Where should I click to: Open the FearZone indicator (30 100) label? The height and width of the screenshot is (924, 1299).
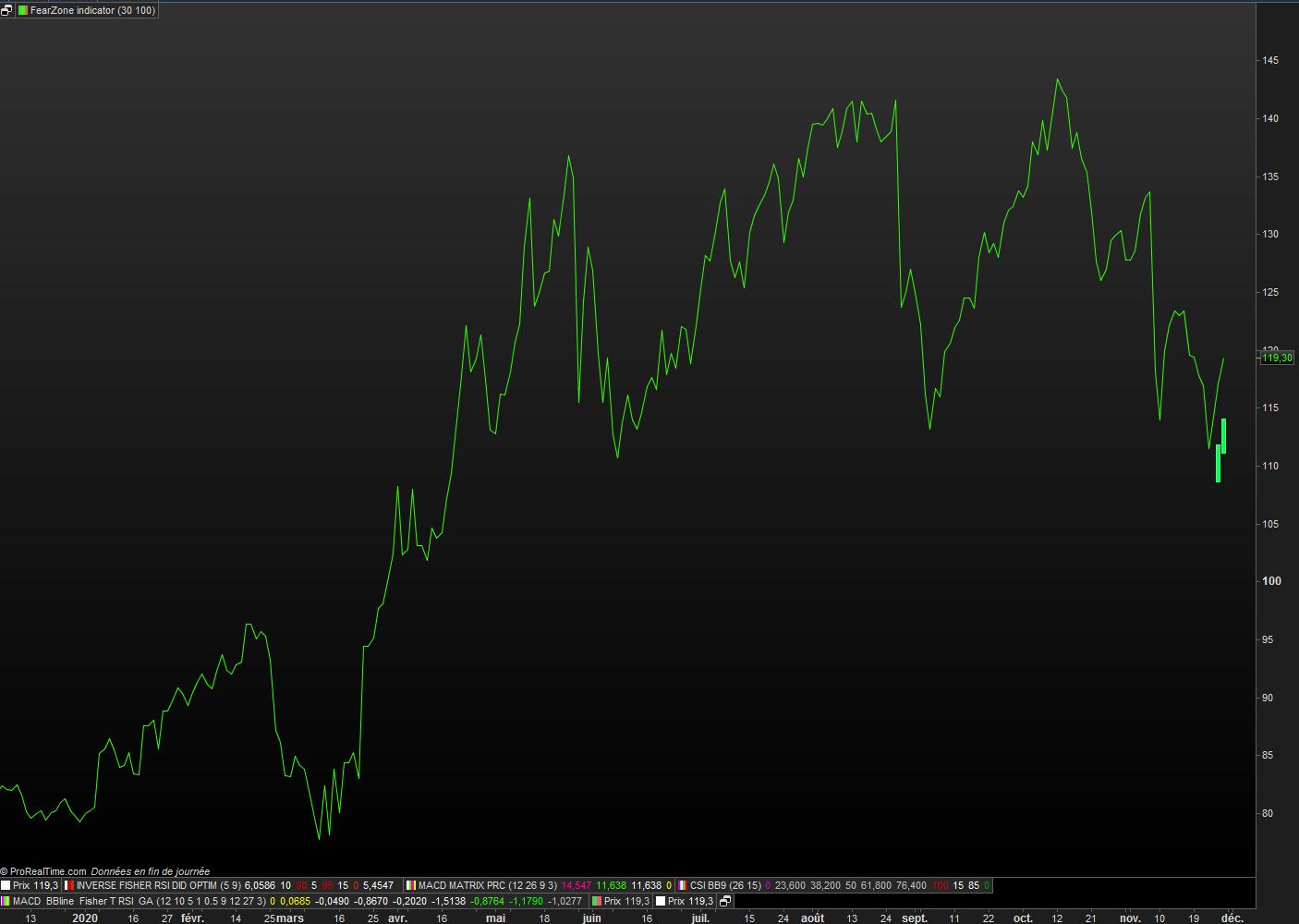click(92, 10)
